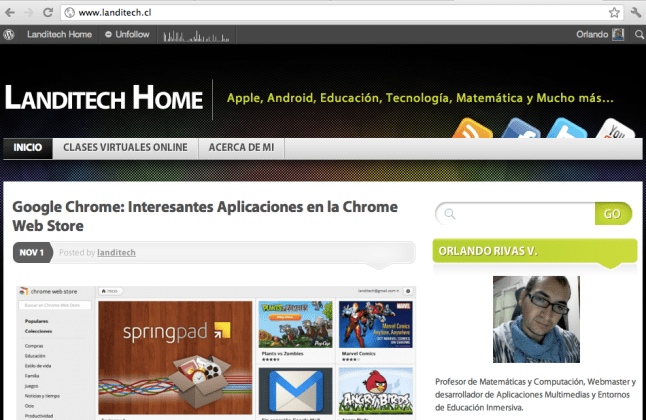Screen dimensions: 646x420
Task: Click the browser back arrow
Action: point(9,12)
